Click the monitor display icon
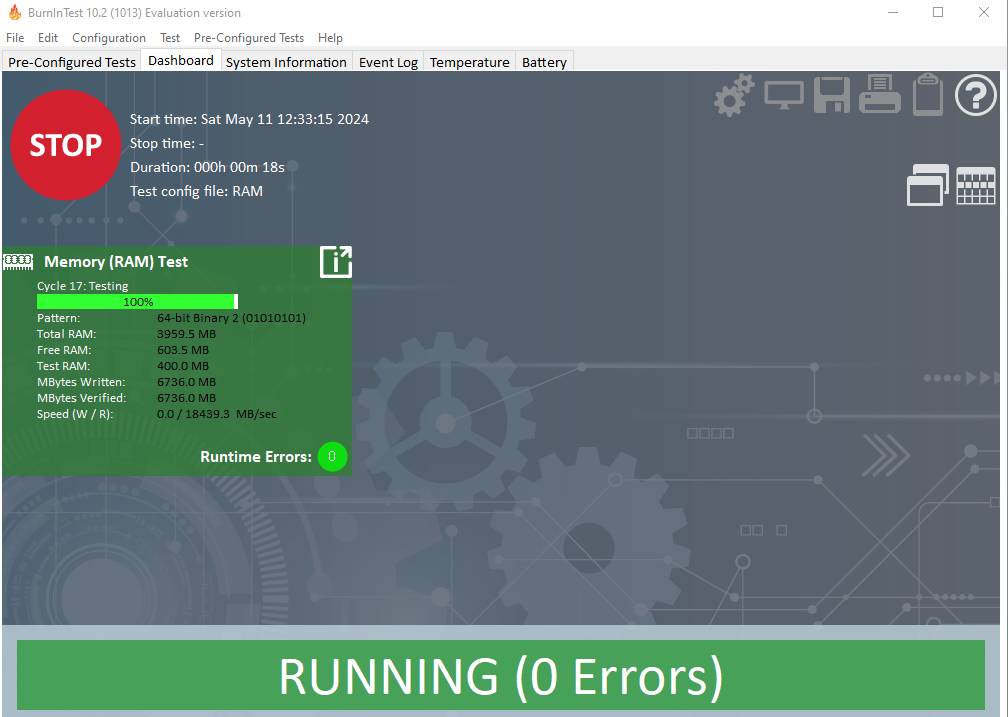This screenshot has width=1008, height=717. tap(784, 96)
